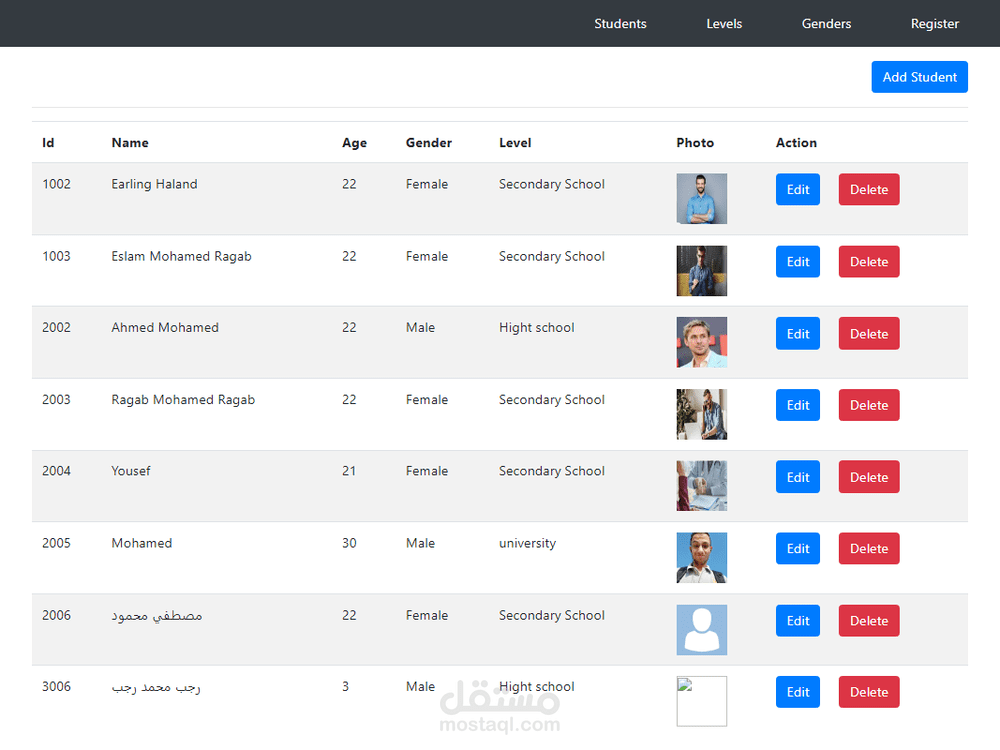
Task: Open the Levels navigation menu item
Action: click(x=724, y=23)
